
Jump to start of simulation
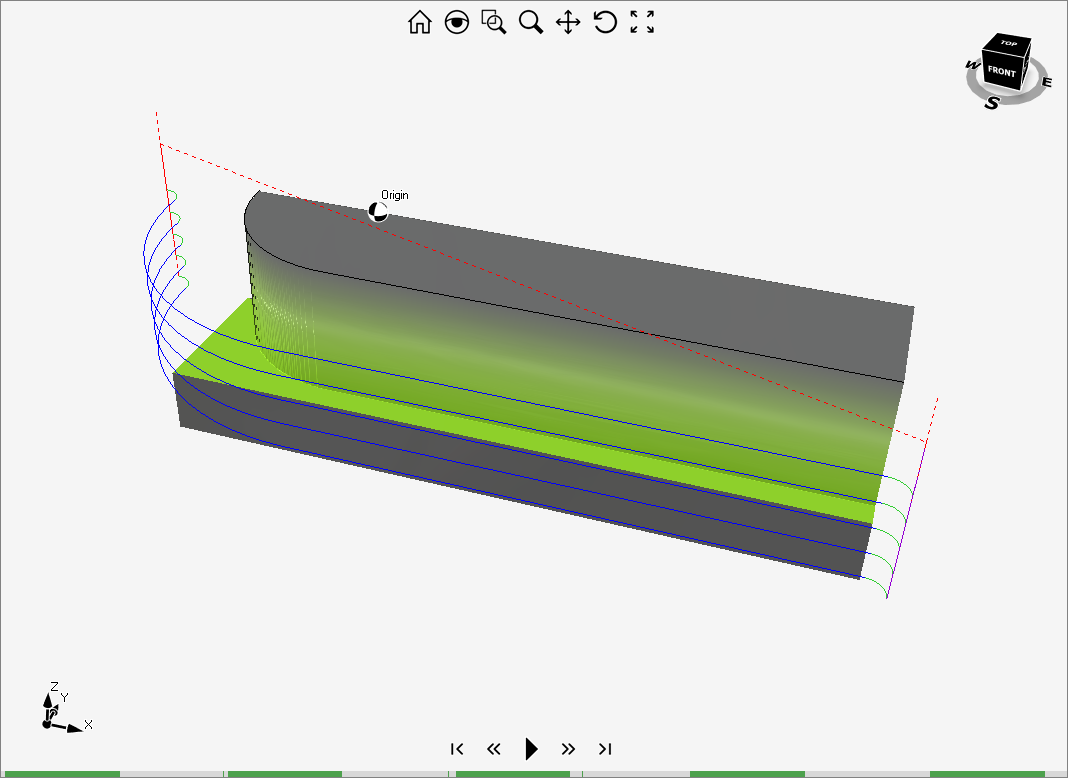tap(457, 749)
